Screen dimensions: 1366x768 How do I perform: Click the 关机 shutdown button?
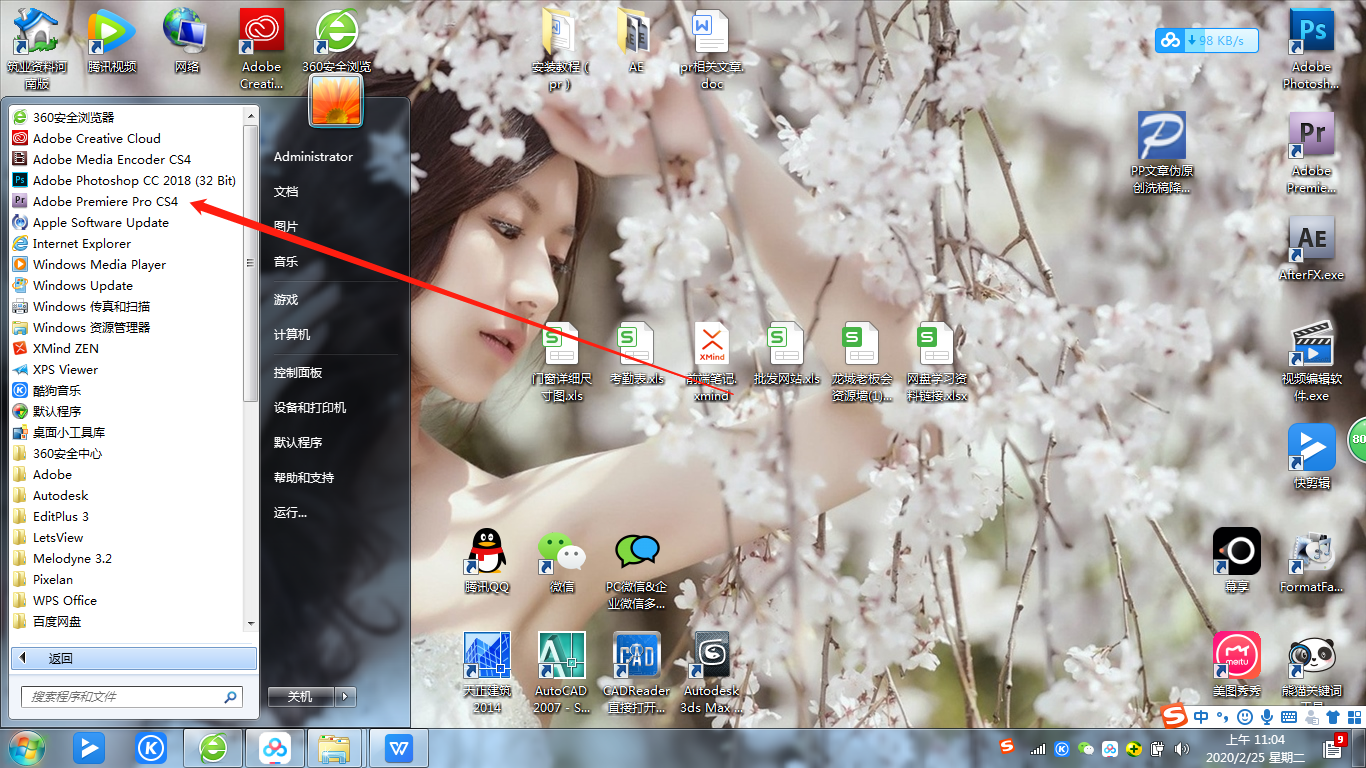tap(301, 696)
